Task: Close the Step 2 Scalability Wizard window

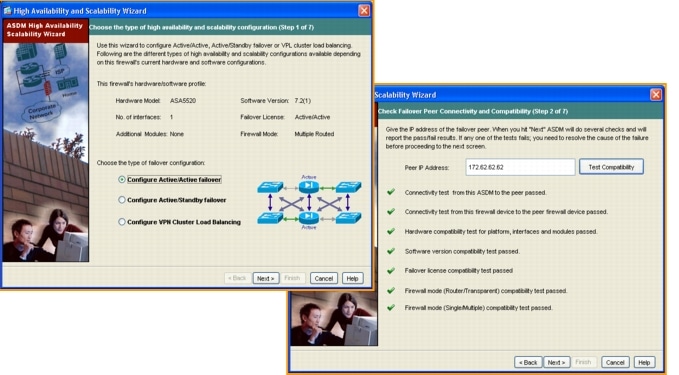Action: coord(656,94)
